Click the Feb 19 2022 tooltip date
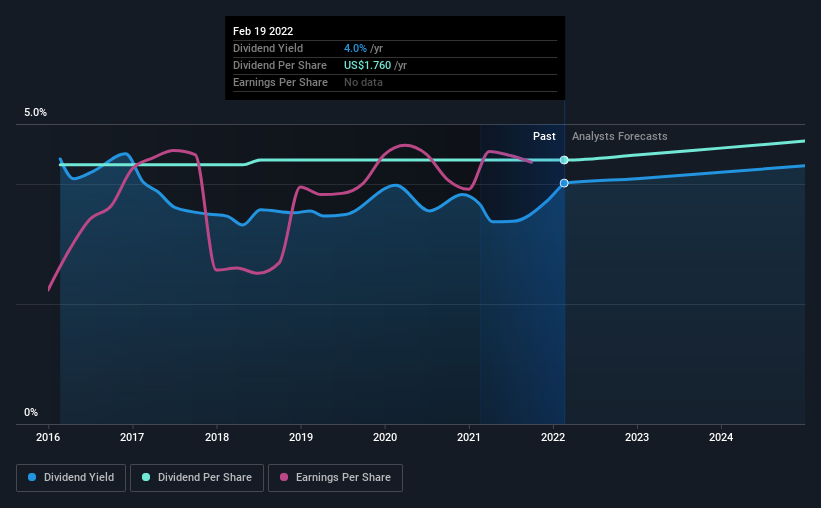The width and height of the screenshot is (821, 508). [263, 31]
